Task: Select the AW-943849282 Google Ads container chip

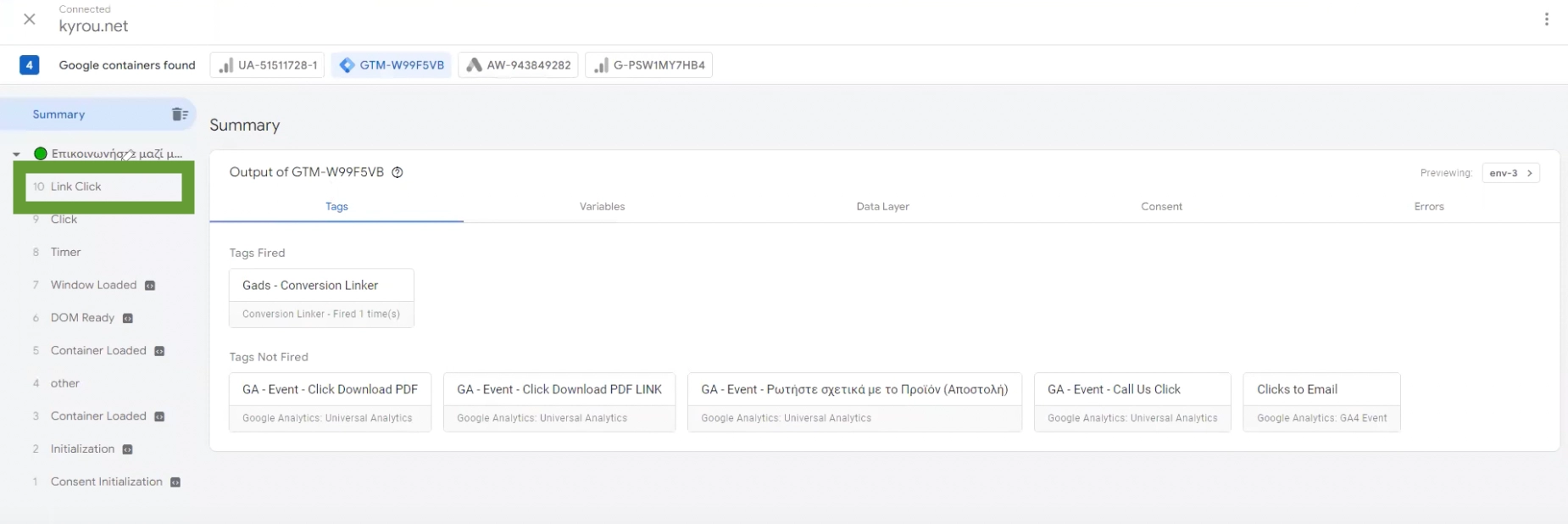Action: pos(518,65)
